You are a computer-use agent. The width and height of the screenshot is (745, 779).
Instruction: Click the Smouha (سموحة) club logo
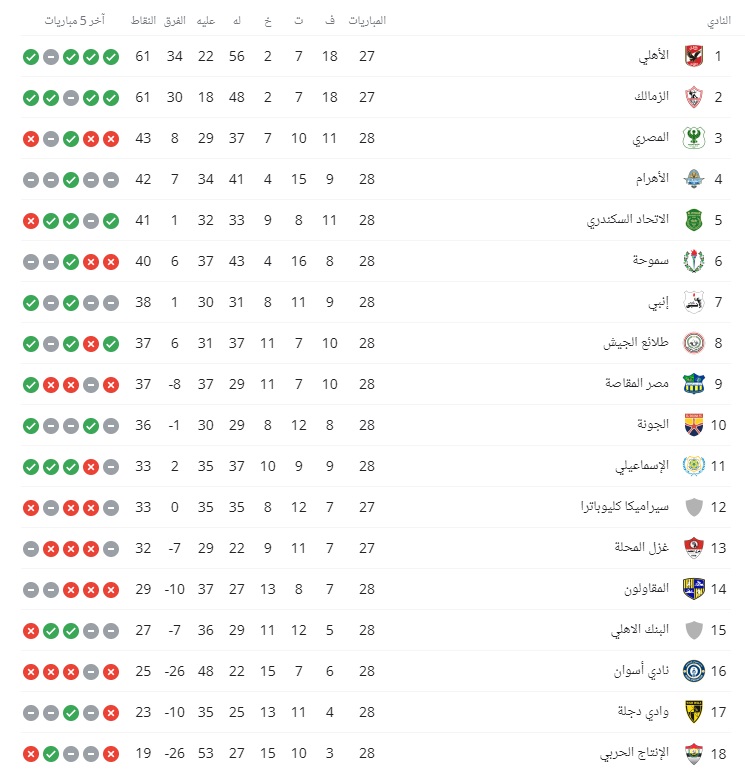click(693, 261)
